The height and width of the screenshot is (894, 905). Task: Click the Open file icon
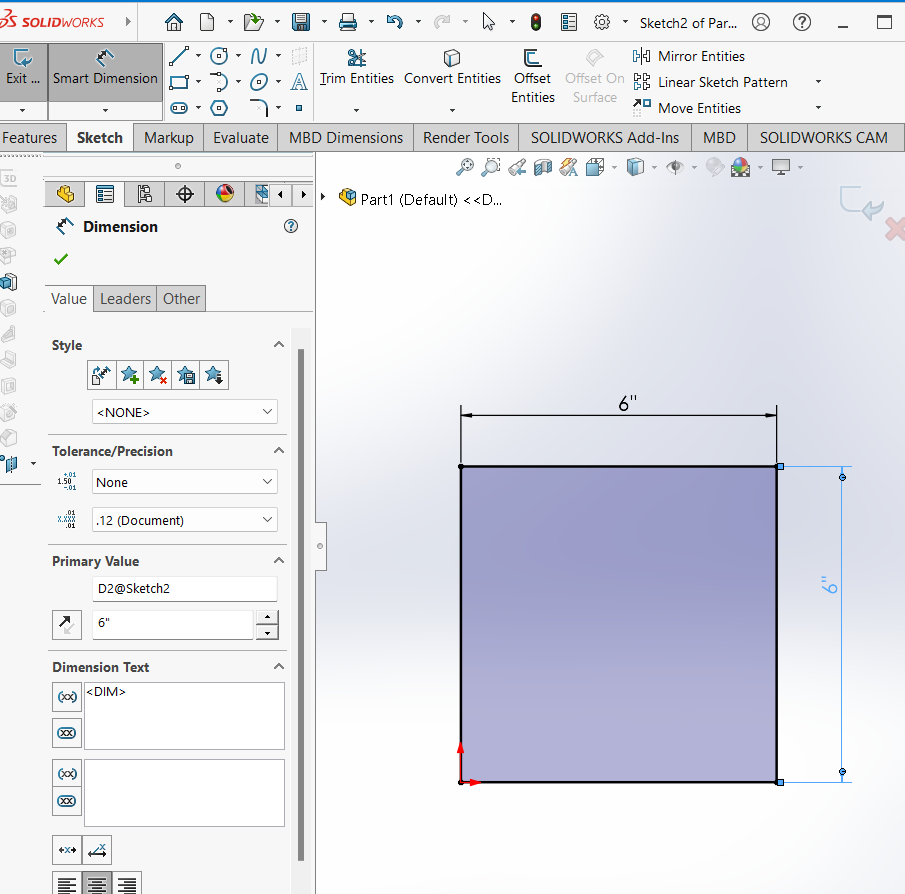click(x=253, y=23)
